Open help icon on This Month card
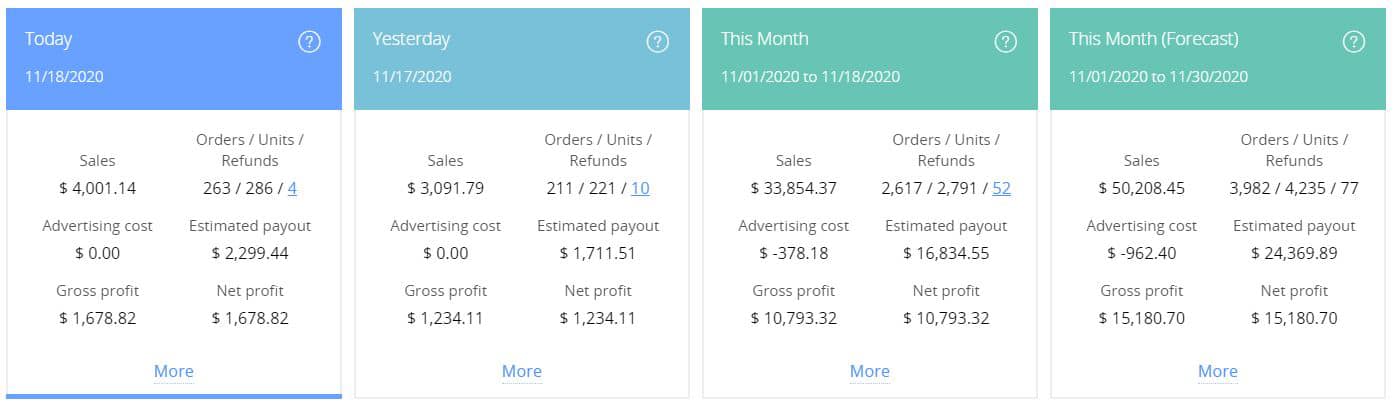Viewport: 1394px width, 410px height. coord(1005,42)
